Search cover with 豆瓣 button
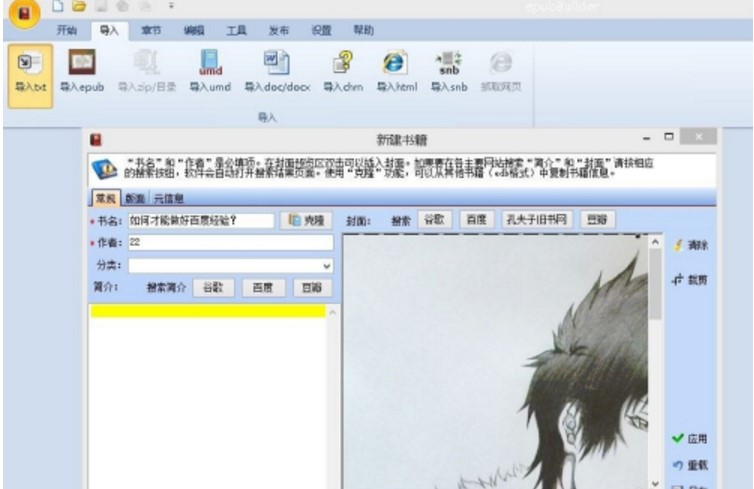Image resolution: width=754 pixels, height=489 pixels. (x=597, y=220)
